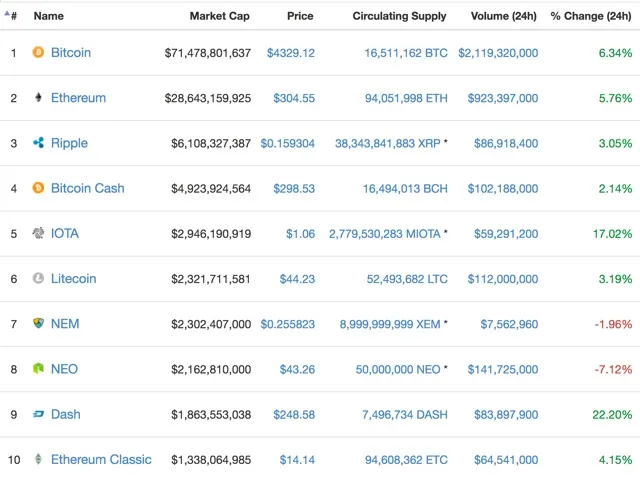Click Ethereum Classic volume $64,541,000

[x=506, y=460]
